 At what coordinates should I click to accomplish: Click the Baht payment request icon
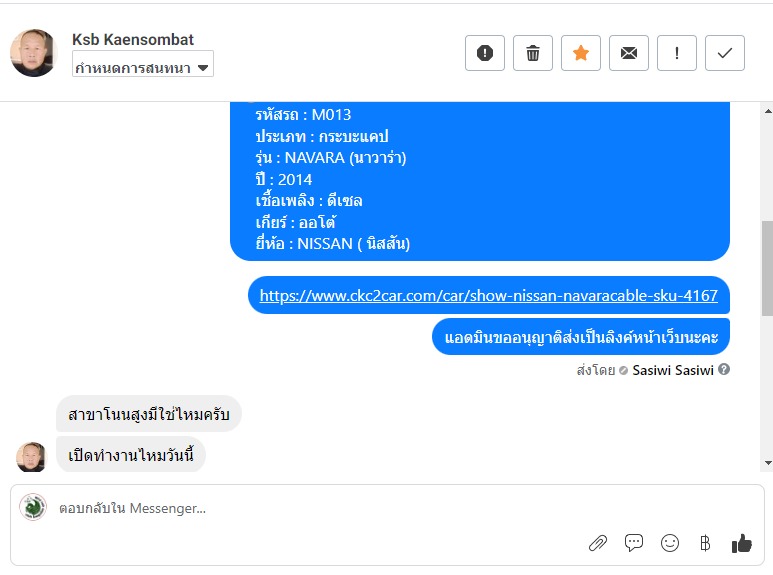coord(705,543)
